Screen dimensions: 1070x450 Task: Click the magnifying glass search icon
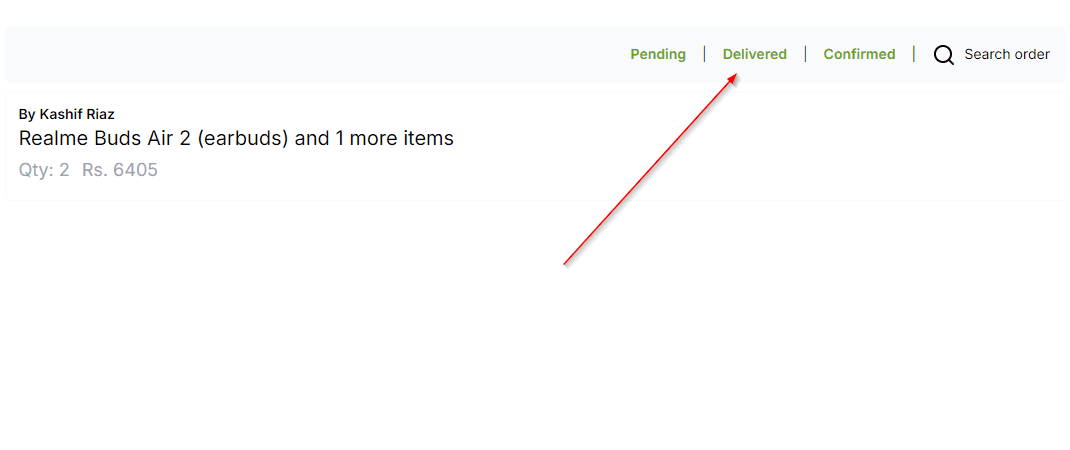[x=943, y=55]
